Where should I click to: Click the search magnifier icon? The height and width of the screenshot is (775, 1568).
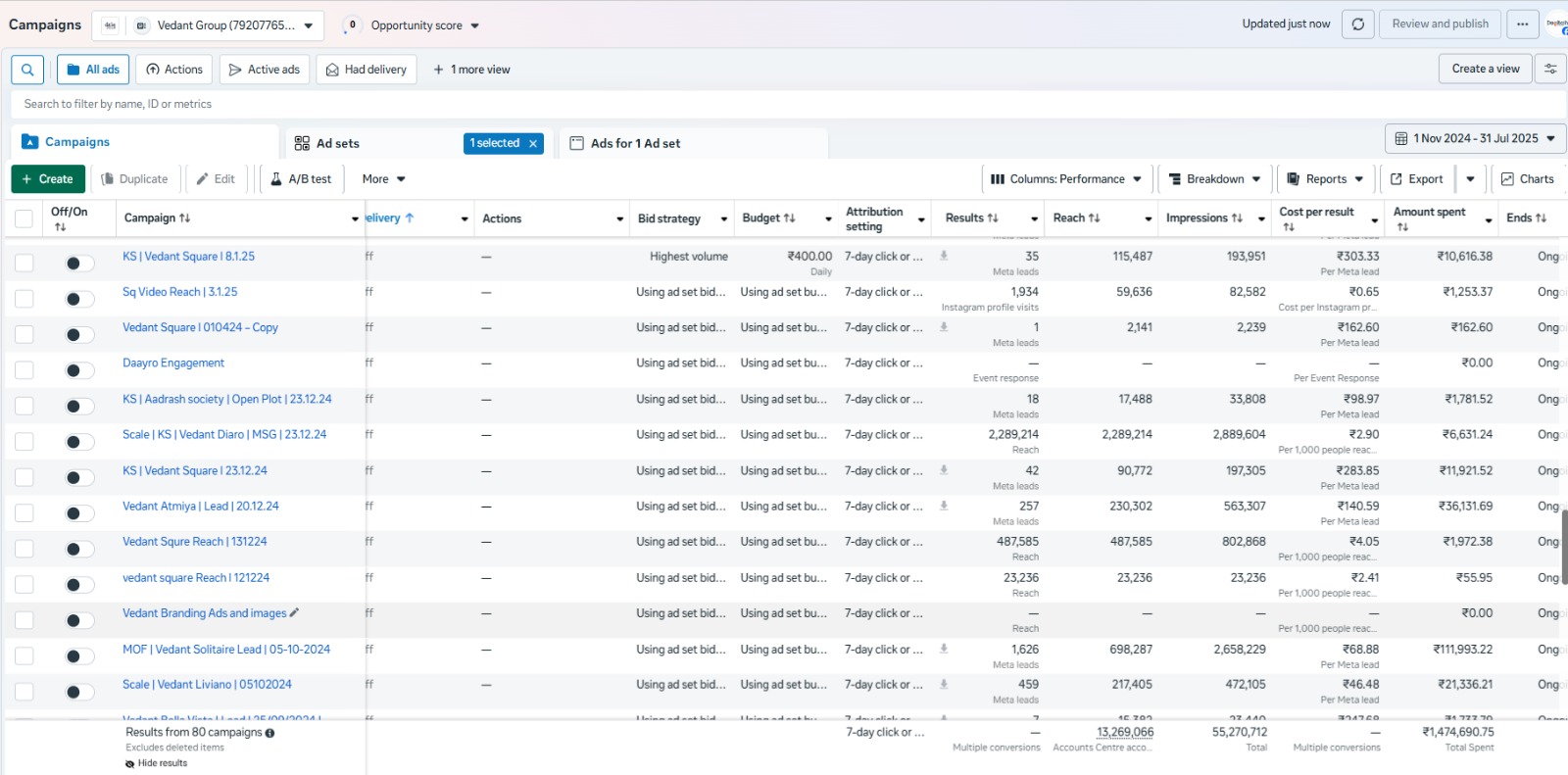[x=27, y=70]
